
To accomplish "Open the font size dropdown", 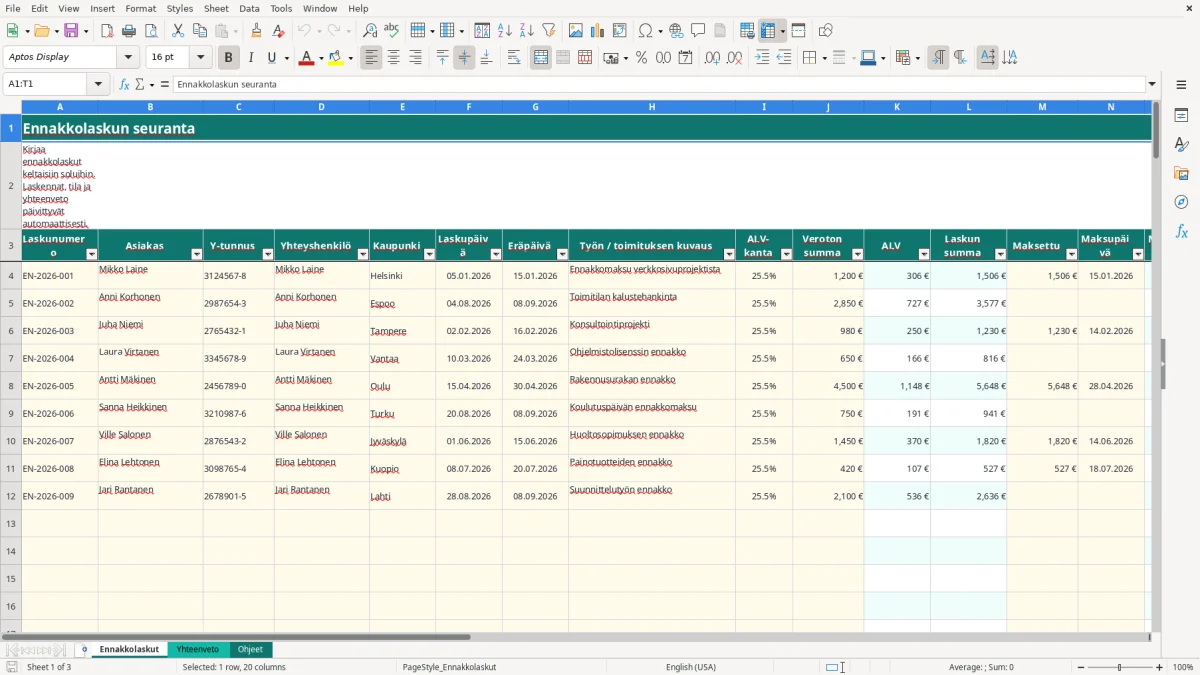I will (x=200, y=58).
